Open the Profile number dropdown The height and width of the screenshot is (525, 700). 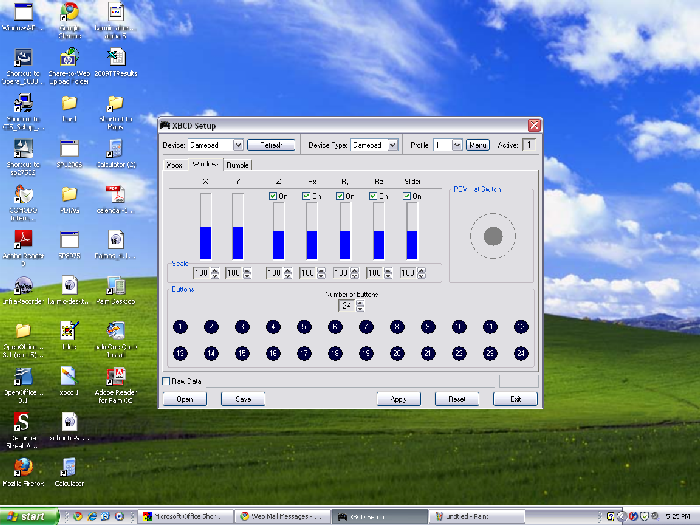click(457, 145)
